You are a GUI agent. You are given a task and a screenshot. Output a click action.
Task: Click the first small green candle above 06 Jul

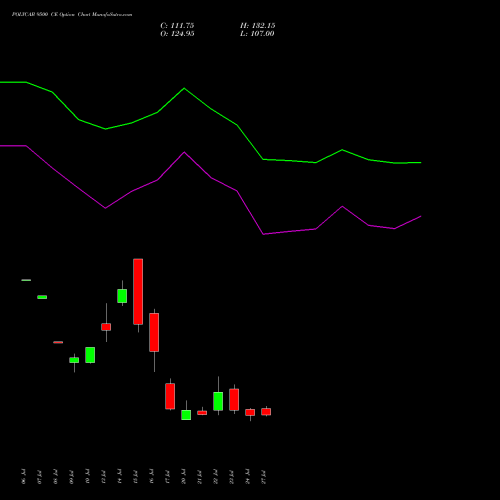pyautogui.click(x=26, y=280)
